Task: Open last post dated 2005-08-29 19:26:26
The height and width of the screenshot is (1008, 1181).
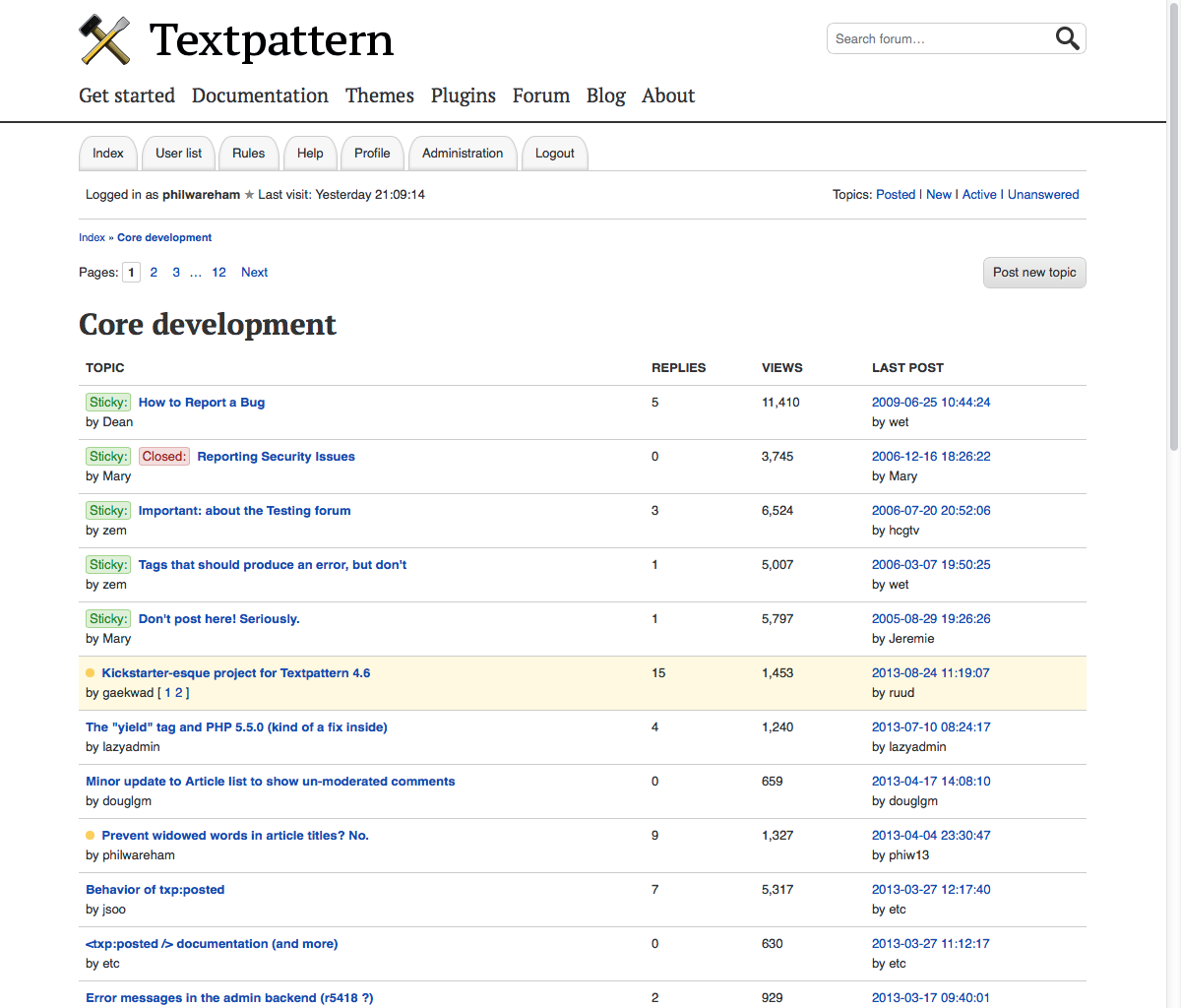Action: point(931,619)
